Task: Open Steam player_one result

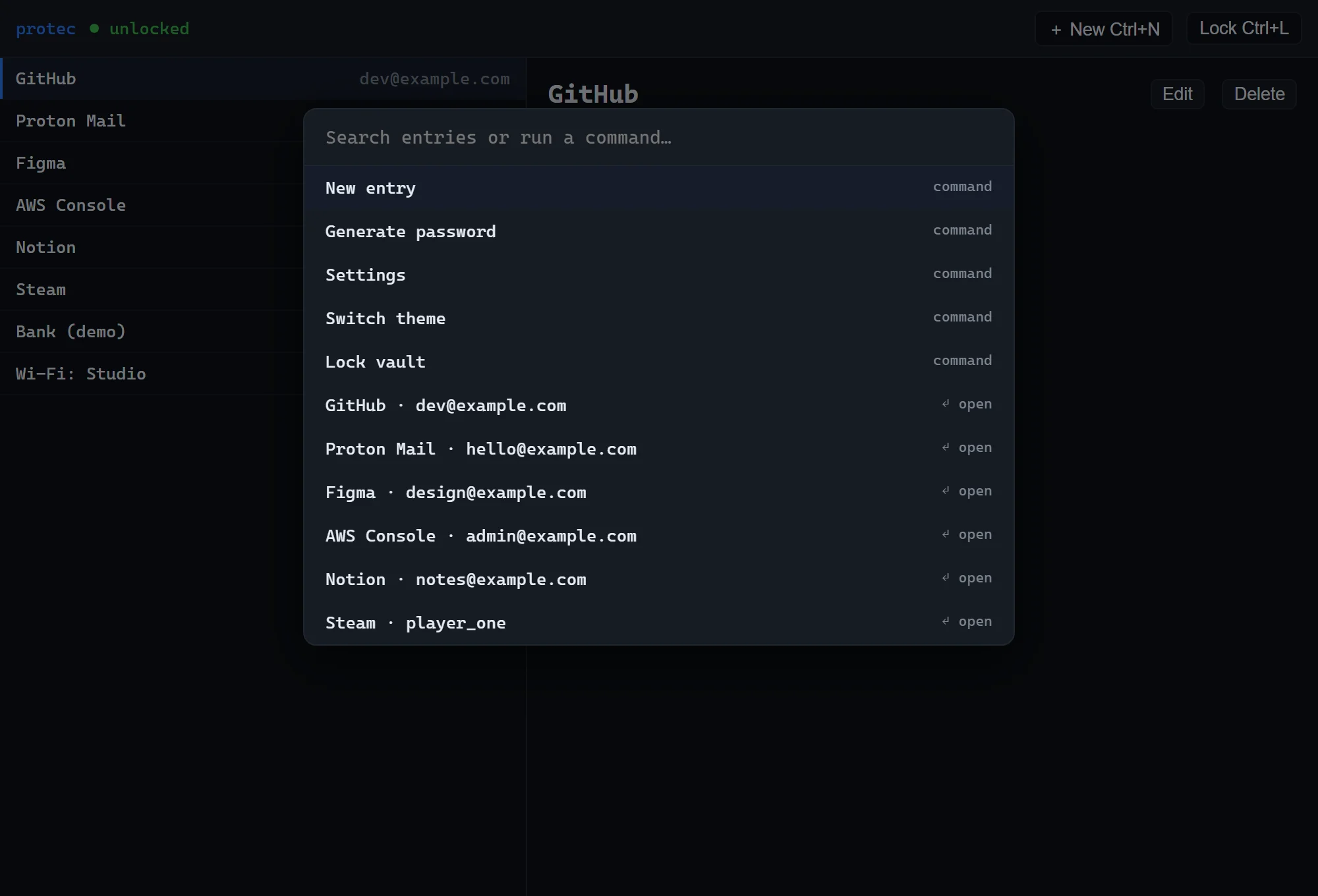Action: tap(658, 623)
